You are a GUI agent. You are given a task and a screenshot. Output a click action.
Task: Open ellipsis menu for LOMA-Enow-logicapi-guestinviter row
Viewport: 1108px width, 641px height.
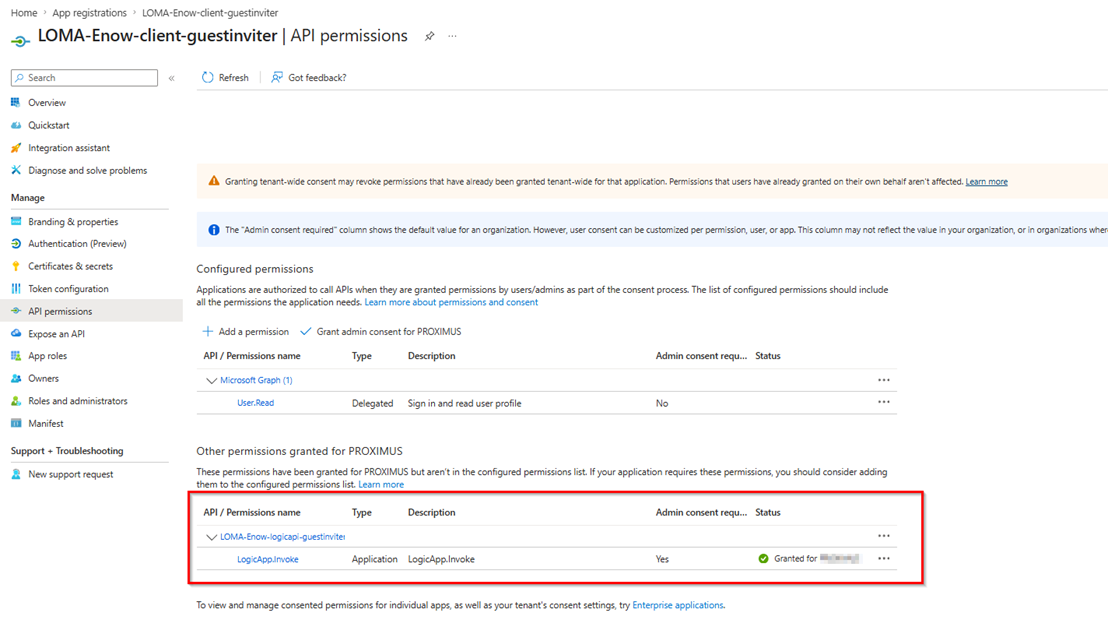click(x=883, y=536)
